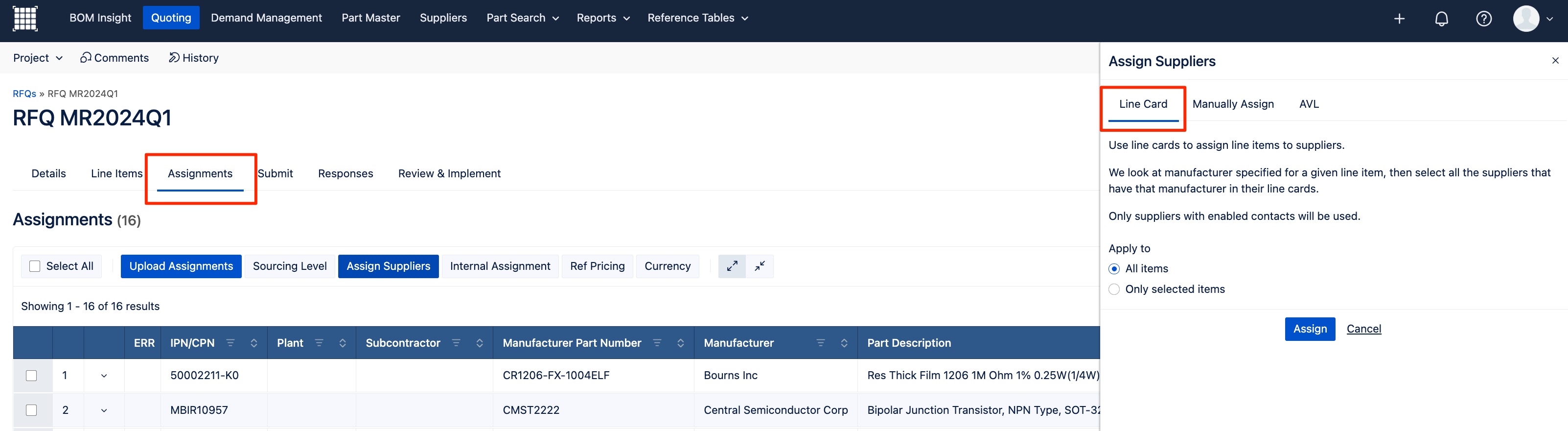The height and width of the screenshot is (431, 1568).
Task: Click the Assign Suppliers button
Action: (x=389, y=266)
